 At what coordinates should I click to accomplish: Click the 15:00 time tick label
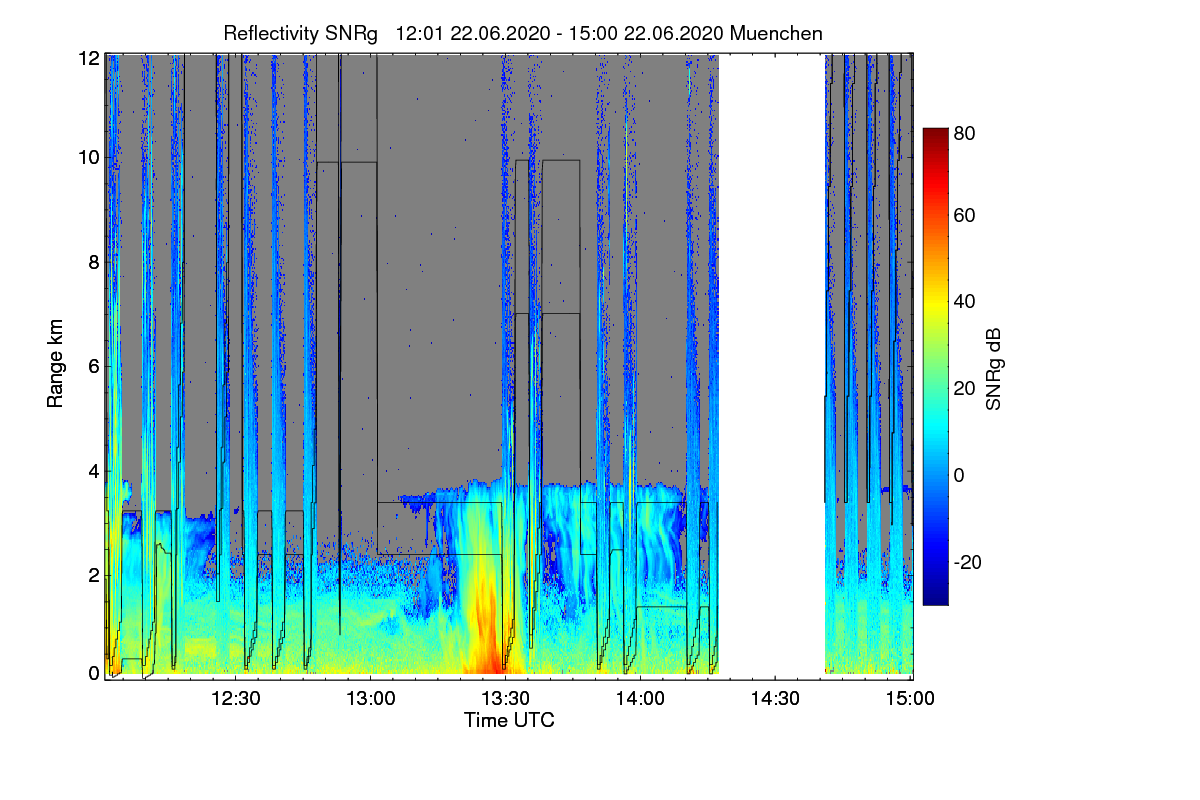tap(909, 698)
